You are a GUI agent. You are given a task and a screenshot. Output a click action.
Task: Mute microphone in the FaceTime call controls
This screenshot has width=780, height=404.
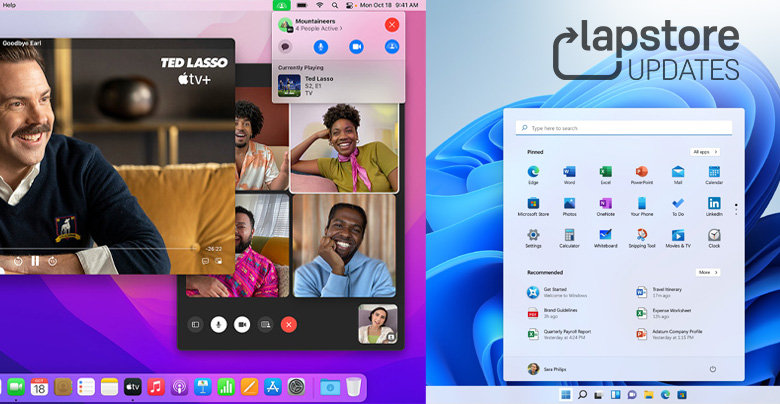click(218, 324)
